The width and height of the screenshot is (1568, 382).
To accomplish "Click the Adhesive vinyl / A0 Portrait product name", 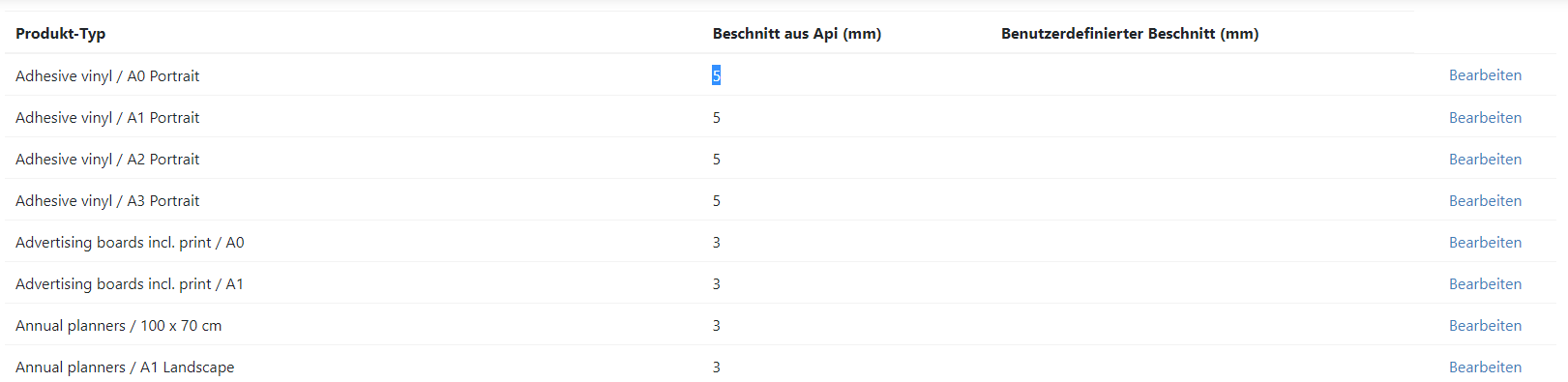I will [107, 76].
